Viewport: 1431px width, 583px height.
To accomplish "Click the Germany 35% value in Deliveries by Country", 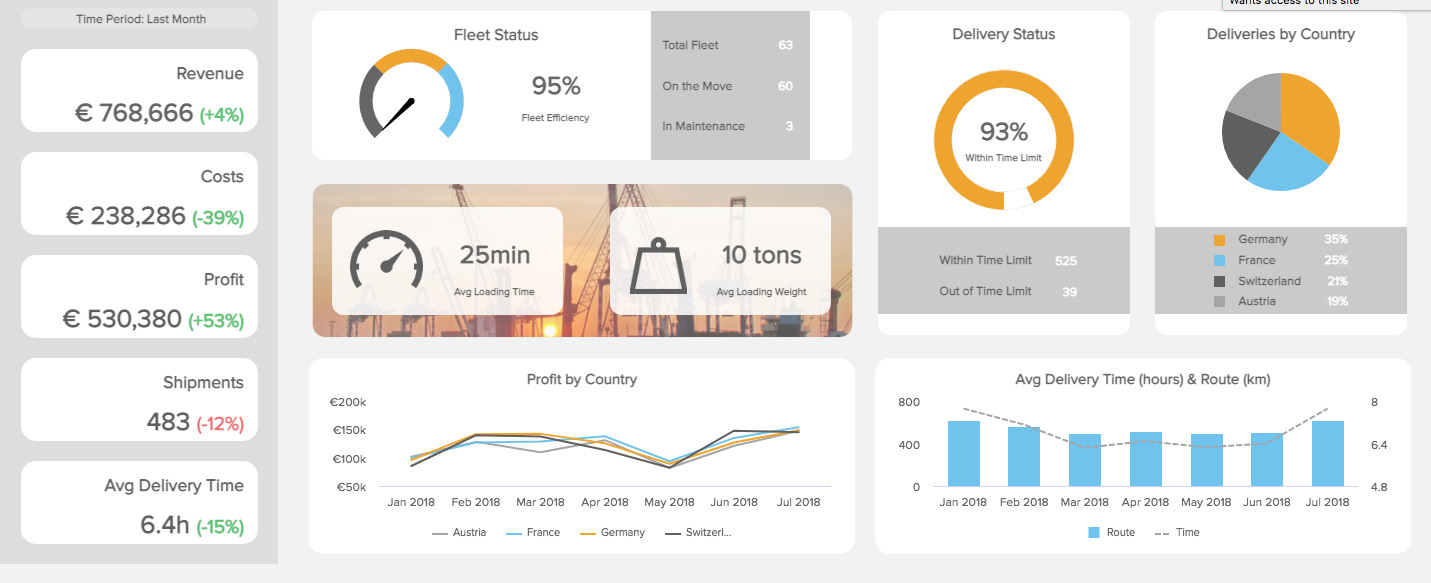I will (x=1335, y=240).
